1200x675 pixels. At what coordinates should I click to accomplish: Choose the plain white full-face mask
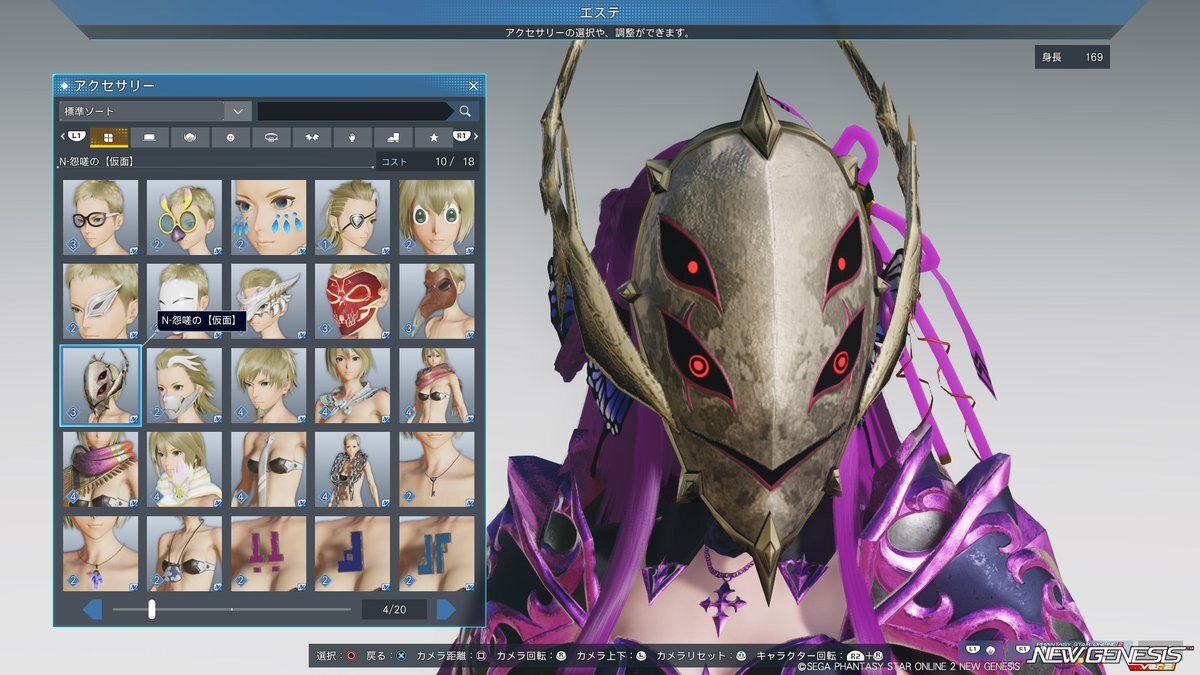184,290
